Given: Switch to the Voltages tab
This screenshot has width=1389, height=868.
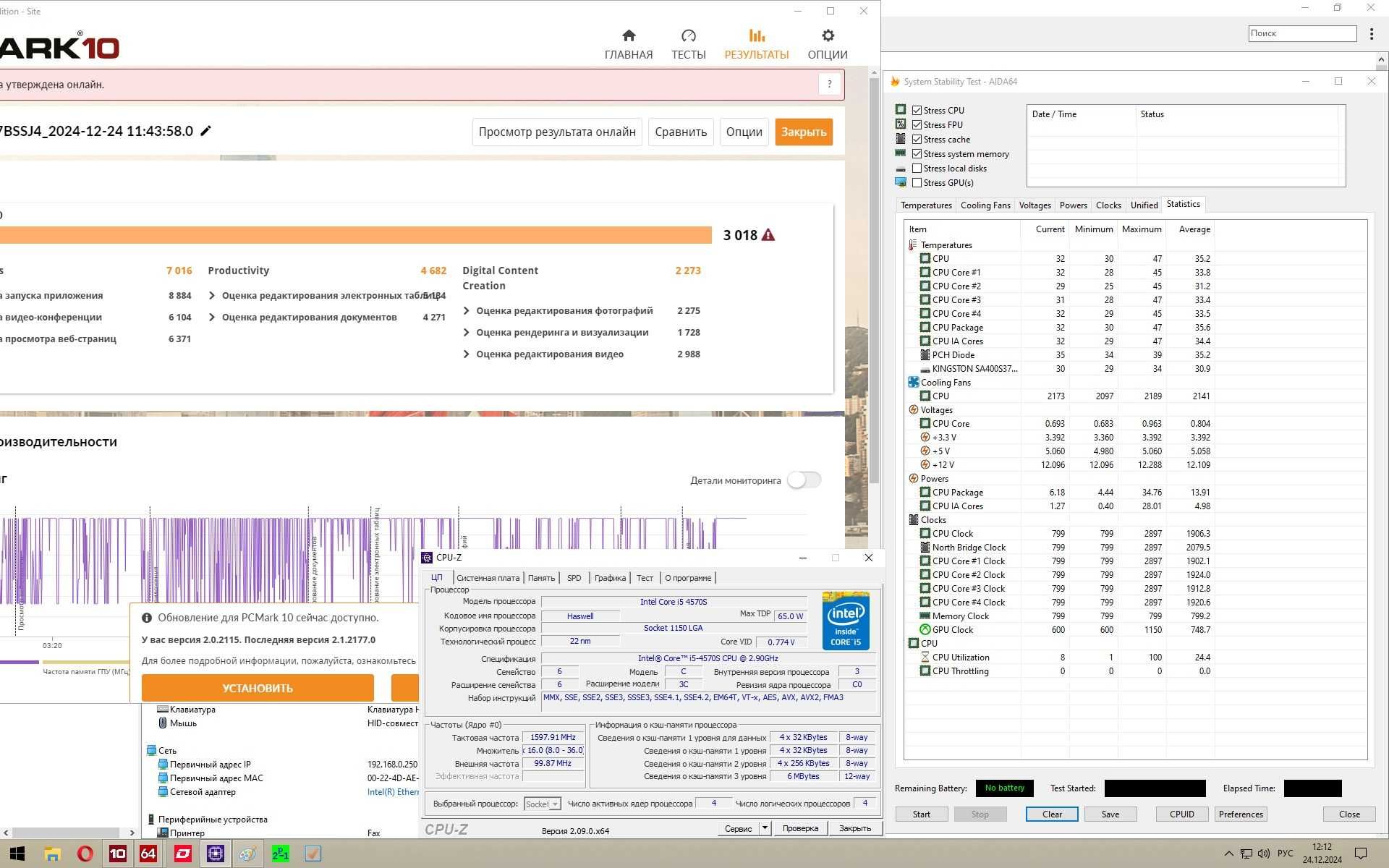Looking at the screenshot, I should (x=1035, y=205).
